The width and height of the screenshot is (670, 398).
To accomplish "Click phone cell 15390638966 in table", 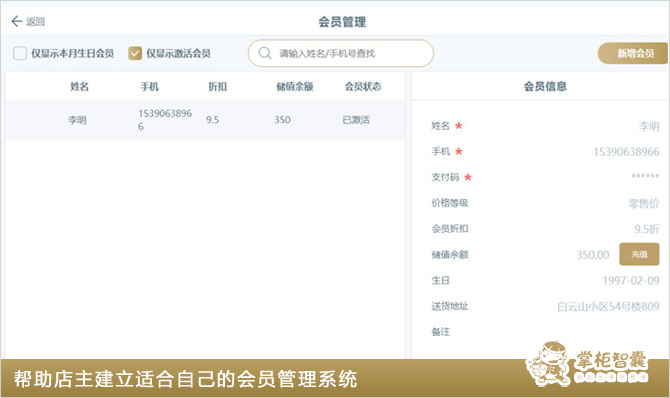I will [165, 120].
